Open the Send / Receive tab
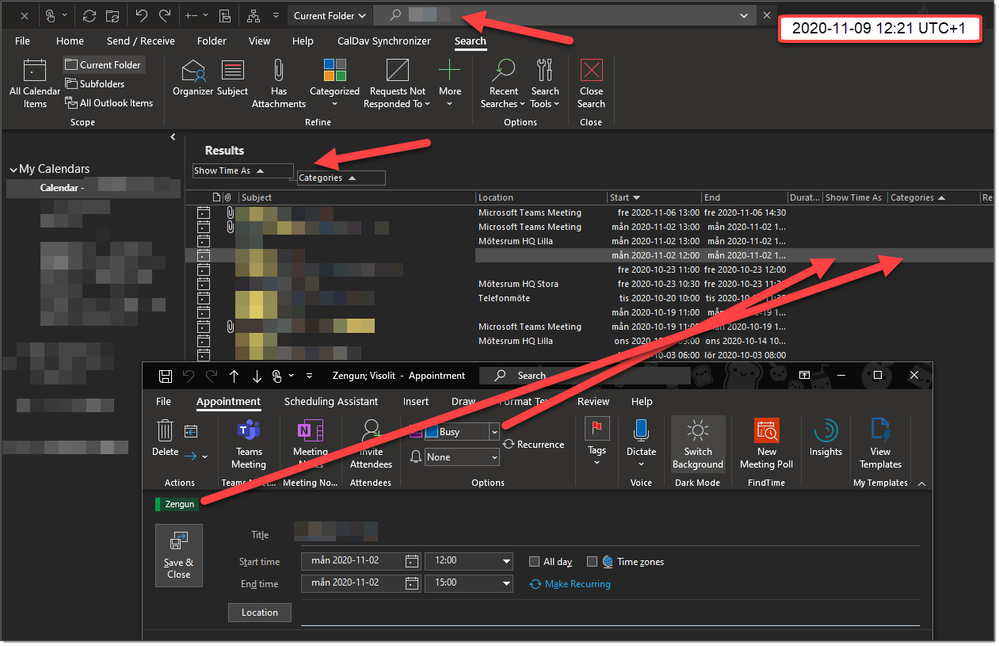This screenshot has width=999, height=646. click(x=141, y=41)
